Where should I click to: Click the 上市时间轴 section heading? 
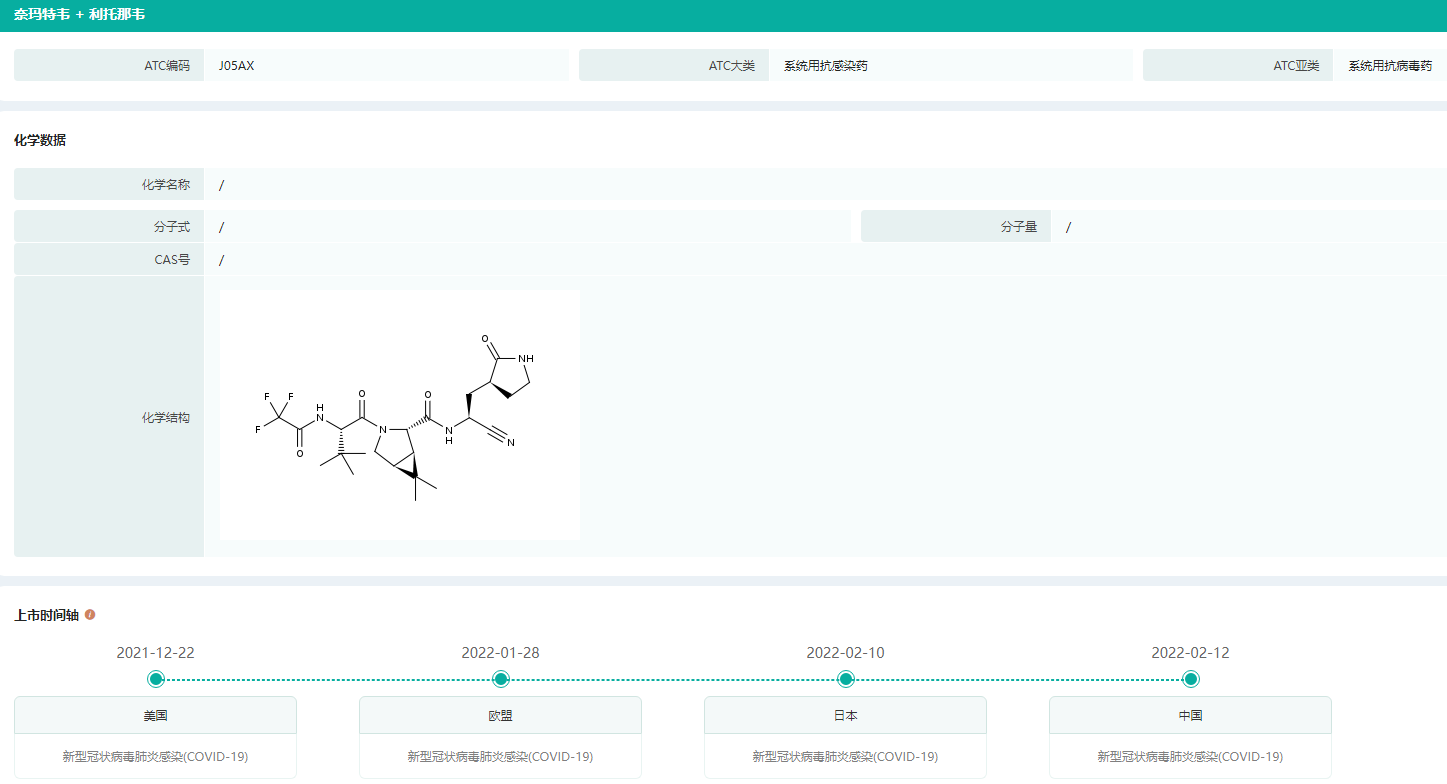(46, 615)
